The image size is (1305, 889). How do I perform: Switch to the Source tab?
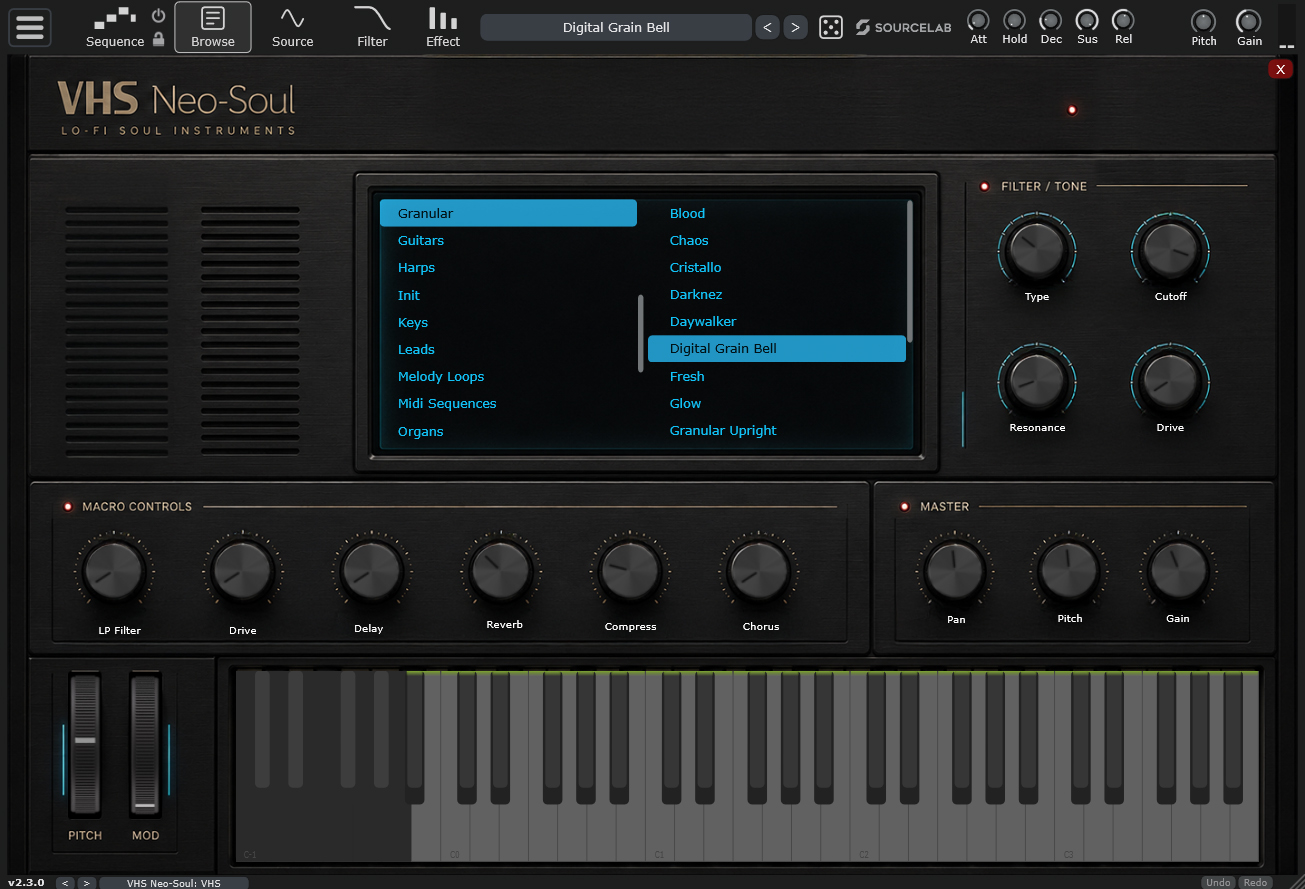pos(292,27)
